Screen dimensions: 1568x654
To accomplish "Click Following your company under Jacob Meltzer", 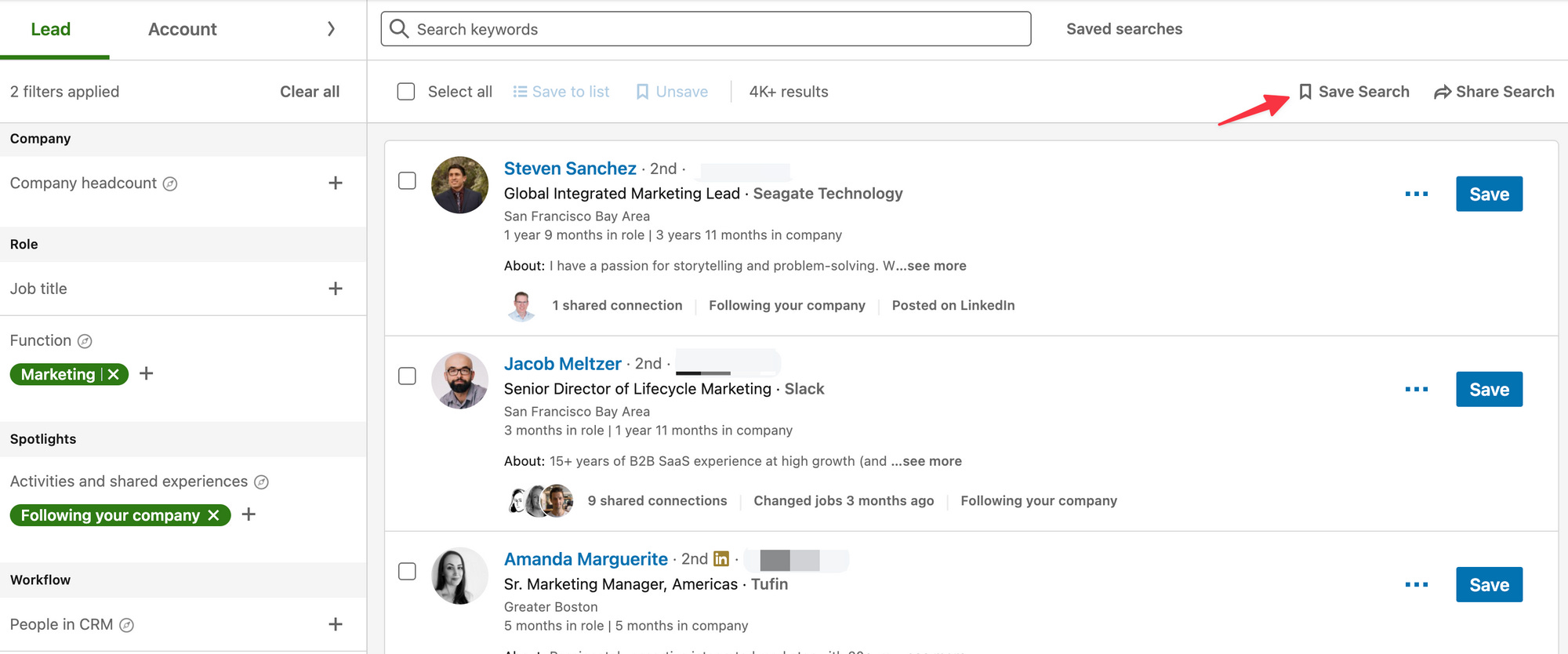I will (1039, 500).
